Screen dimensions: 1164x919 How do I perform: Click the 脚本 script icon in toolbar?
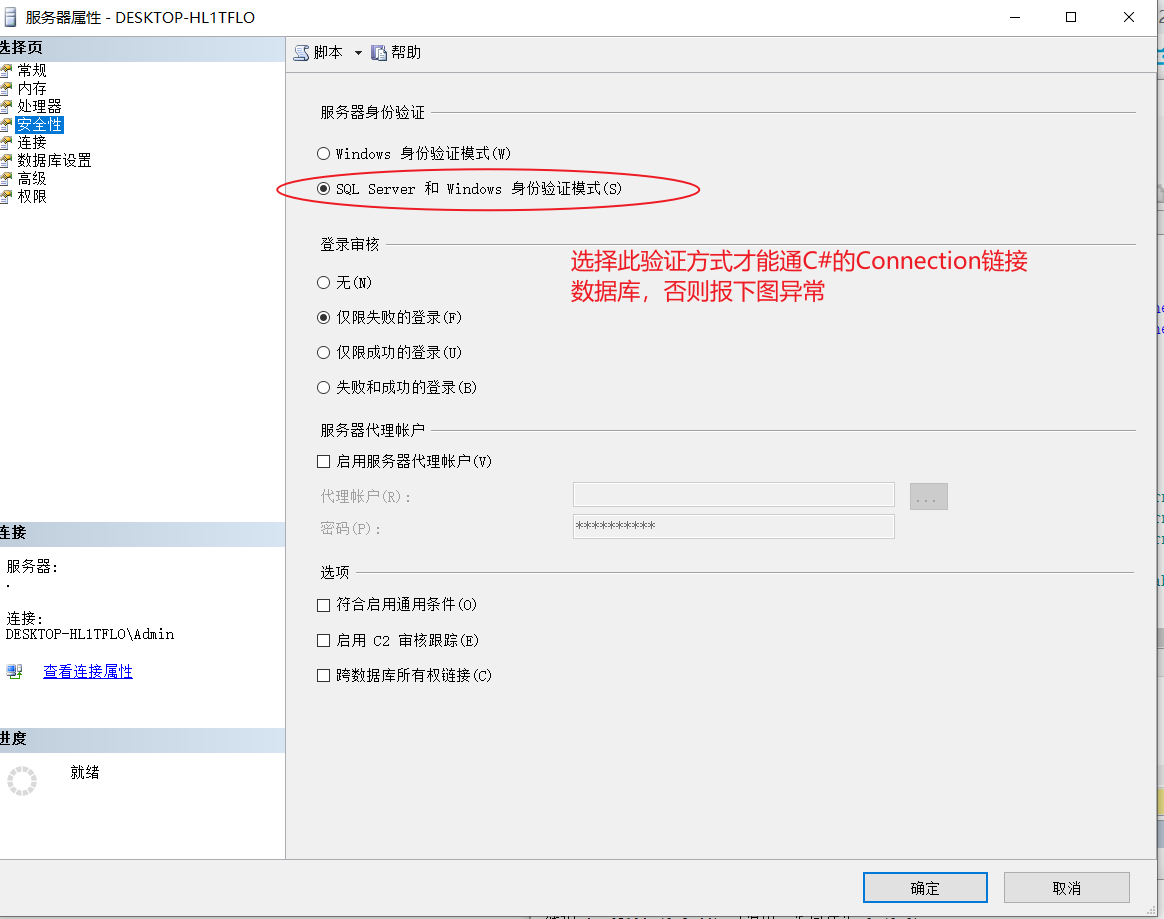[x=301, y=53]
